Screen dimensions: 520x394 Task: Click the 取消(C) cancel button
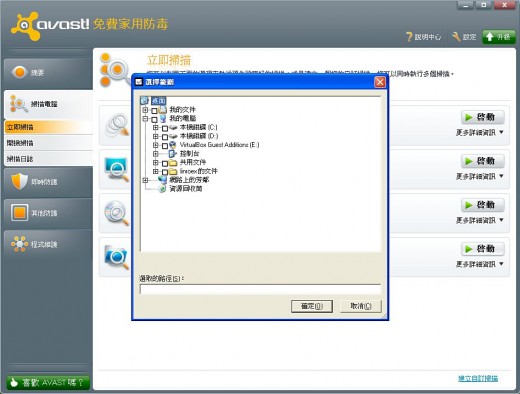click(361, 306)
